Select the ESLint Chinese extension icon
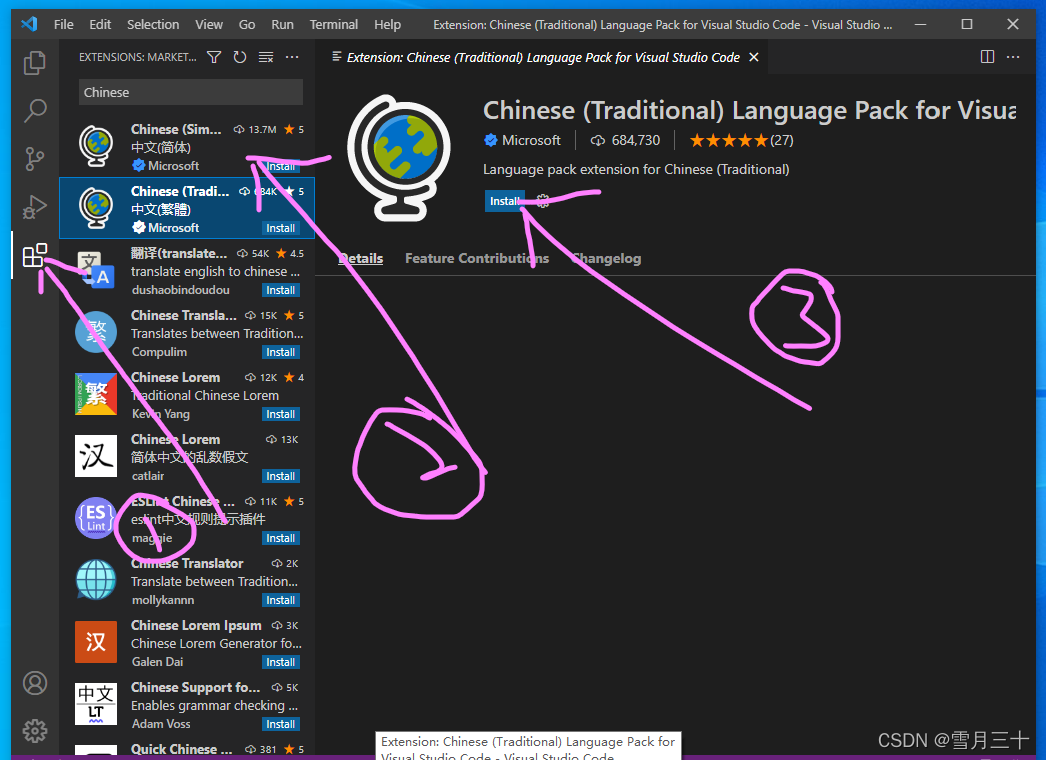Image resolution: width=1046 pixels, height=760 pixels. [96, 518]
